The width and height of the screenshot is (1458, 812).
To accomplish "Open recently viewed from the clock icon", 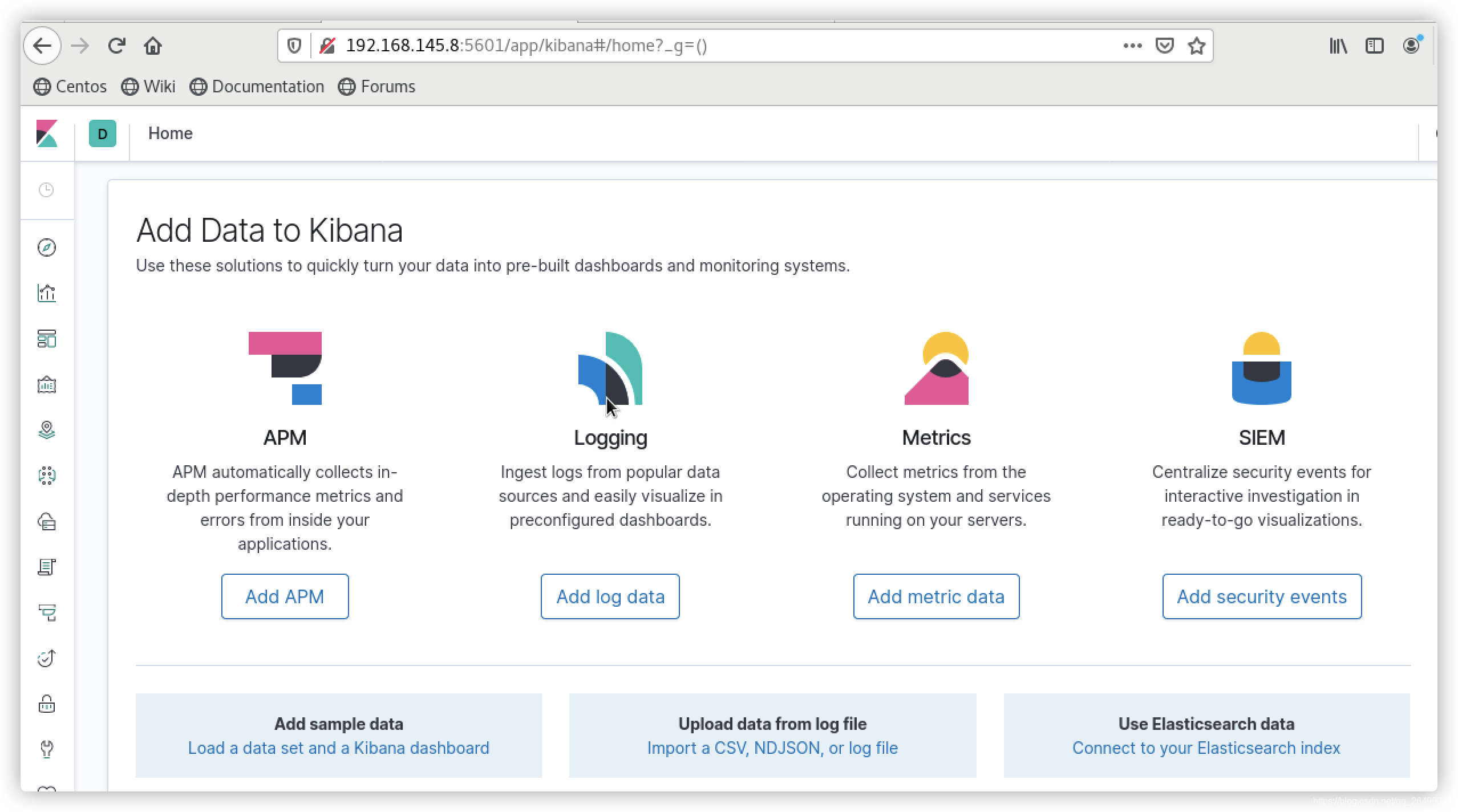I will click(x=46, y=190).
